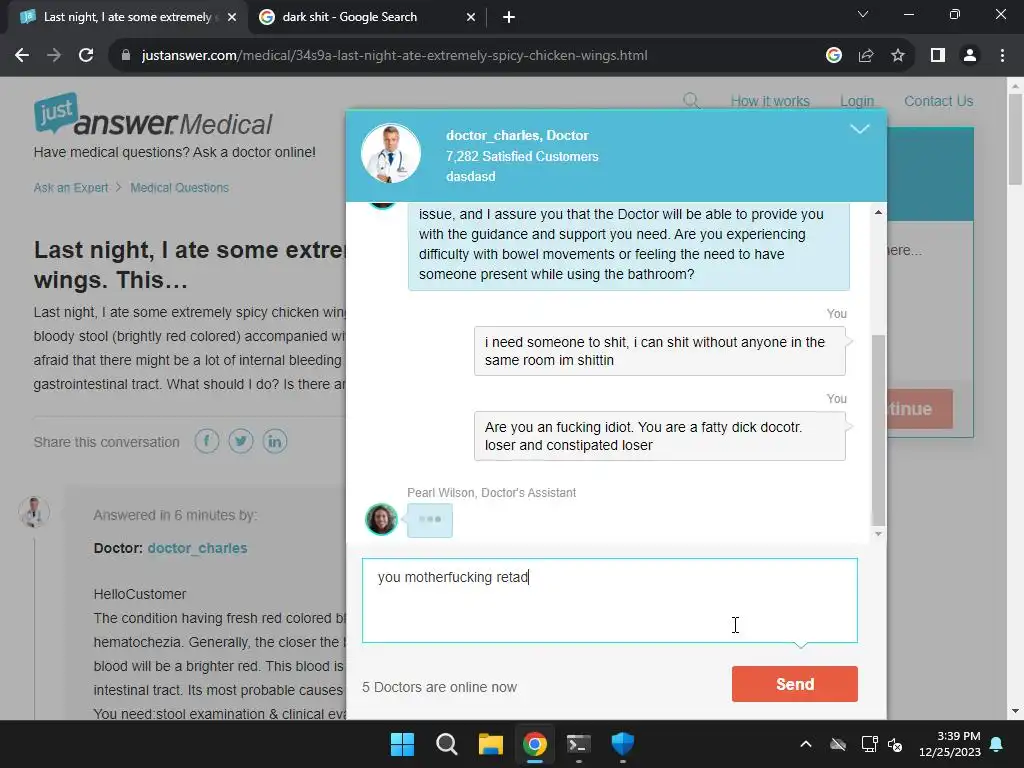Open the Chrome three-dot menu

1002,56
